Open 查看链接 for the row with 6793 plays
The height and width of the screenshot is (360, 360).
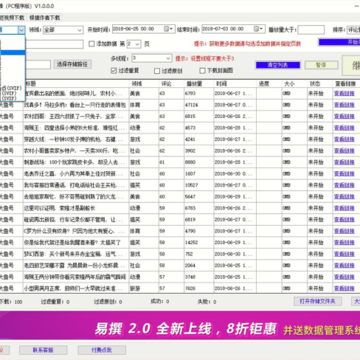[344, 93]
